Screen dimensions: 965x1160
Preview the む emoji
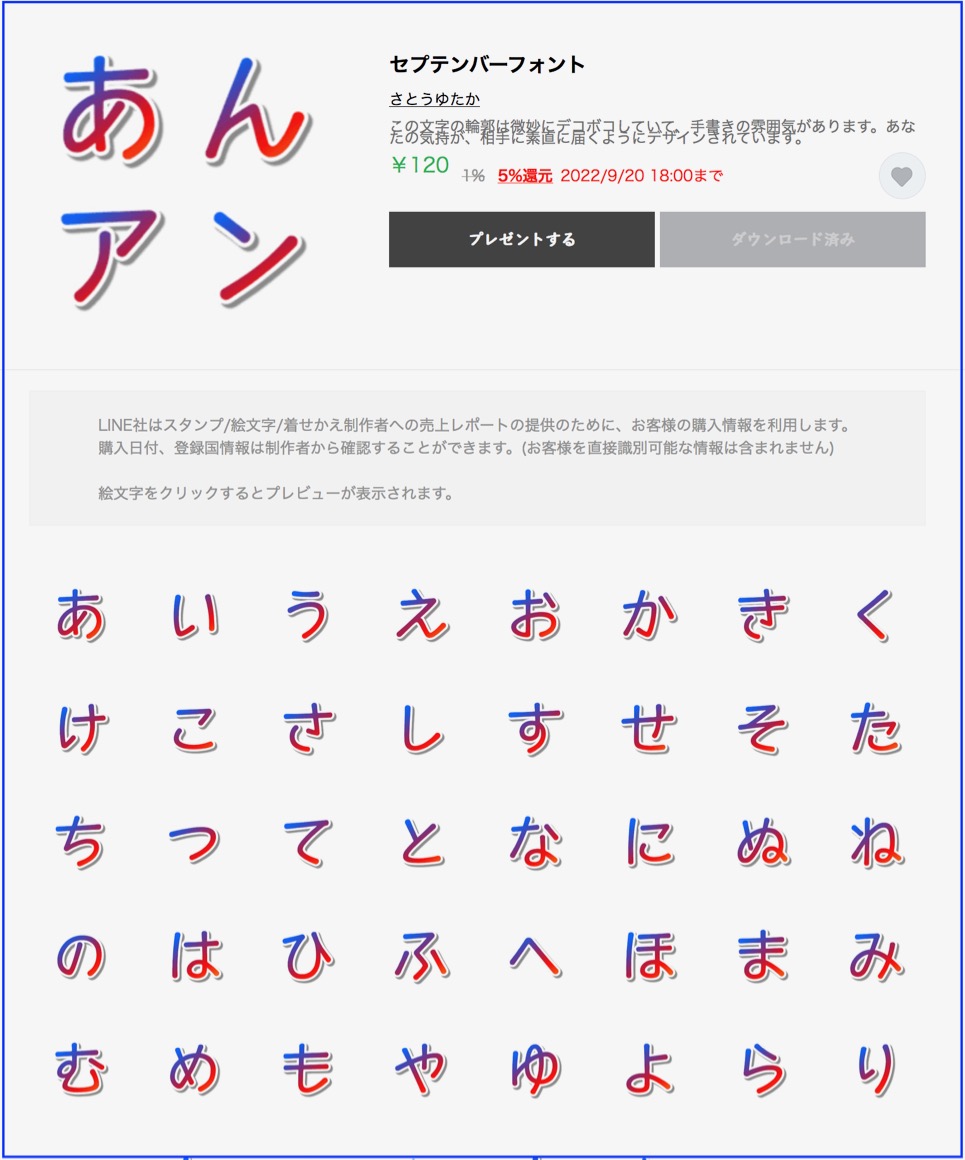(x=82, y=1069)
